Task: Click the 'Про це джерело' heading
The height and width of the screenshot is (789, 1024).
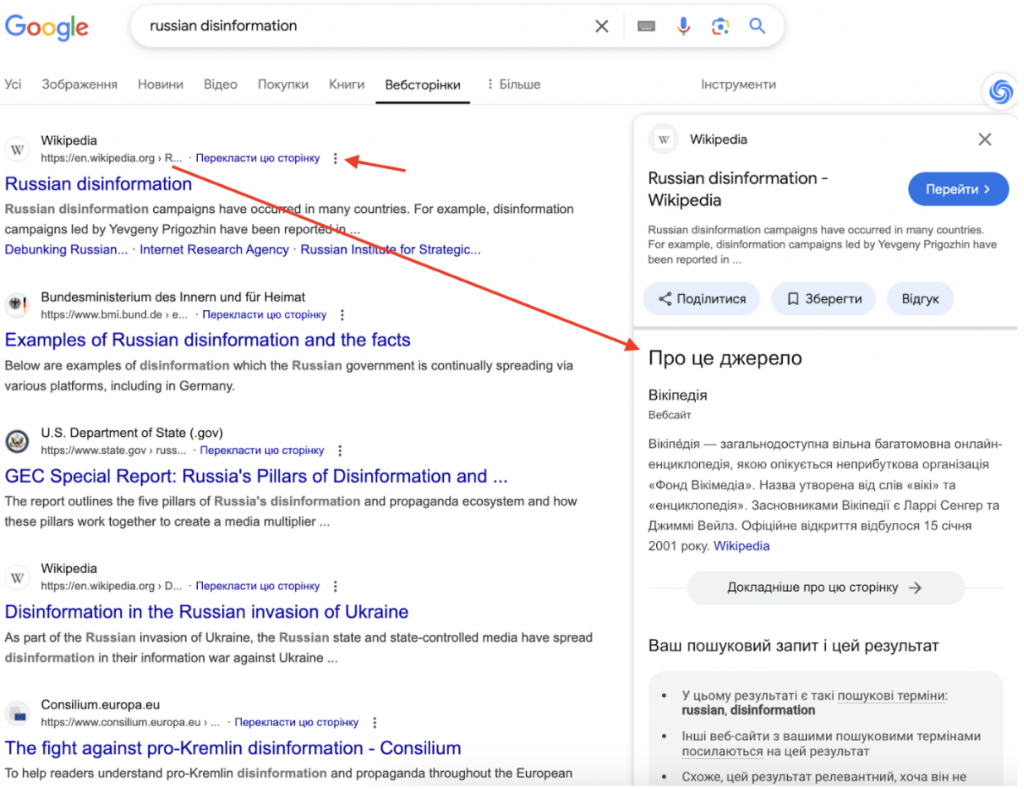Action: (725, 359)
